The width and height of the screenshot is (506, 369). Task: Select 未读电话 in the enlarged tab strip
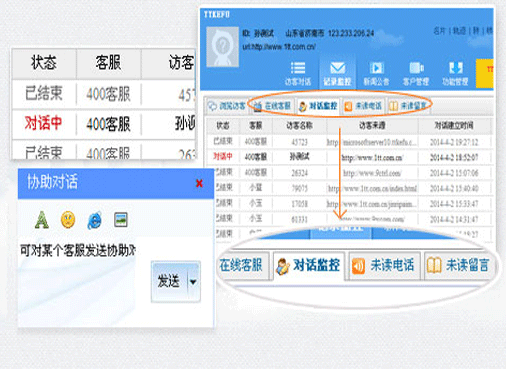pyautogui.click(x=384, y=266)
